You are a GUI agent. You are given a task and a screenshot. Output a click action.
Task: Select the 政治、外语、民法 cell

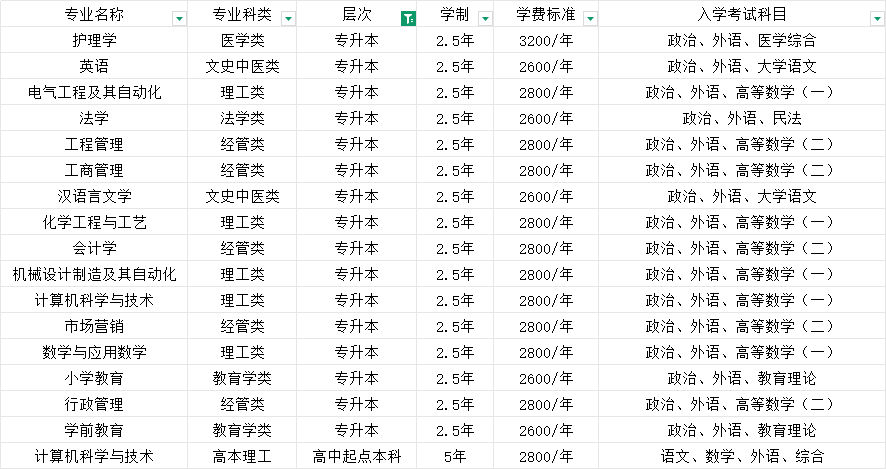[x=742, y=118]
